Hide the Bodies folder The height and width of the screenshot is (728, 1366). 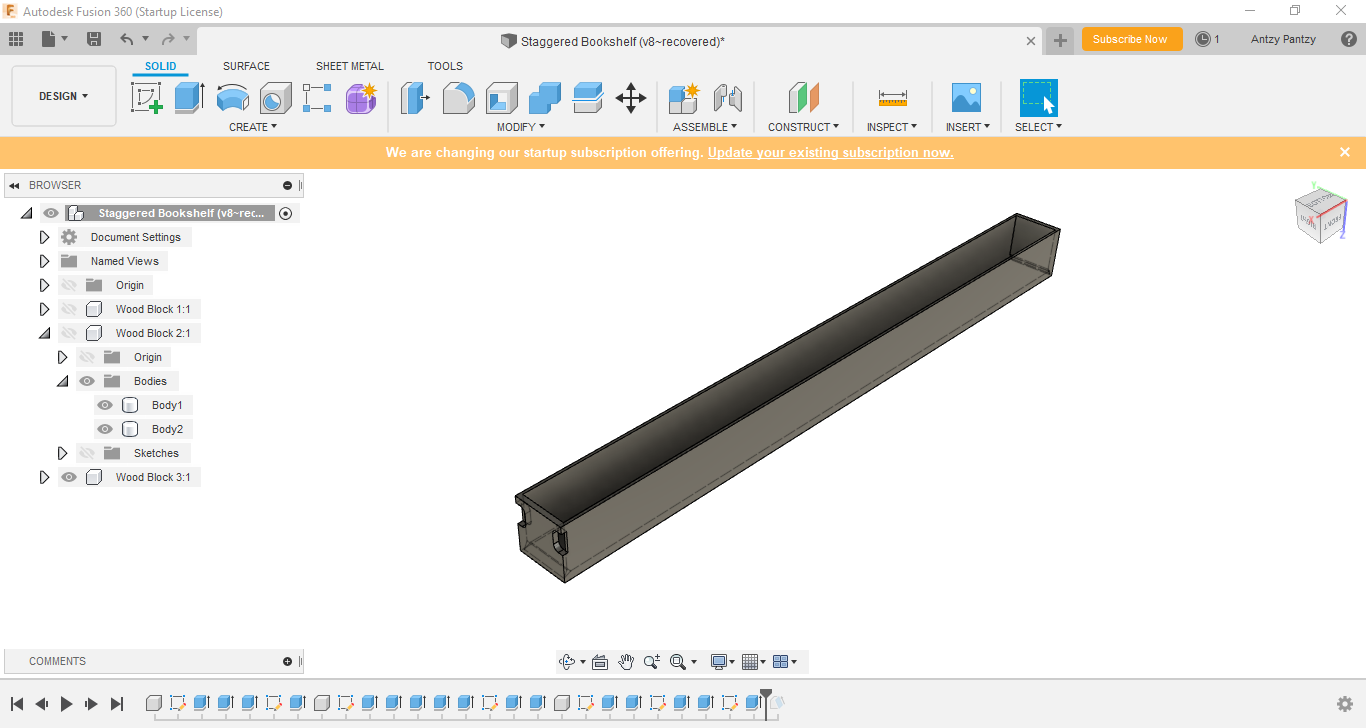[x=87, y=381]
